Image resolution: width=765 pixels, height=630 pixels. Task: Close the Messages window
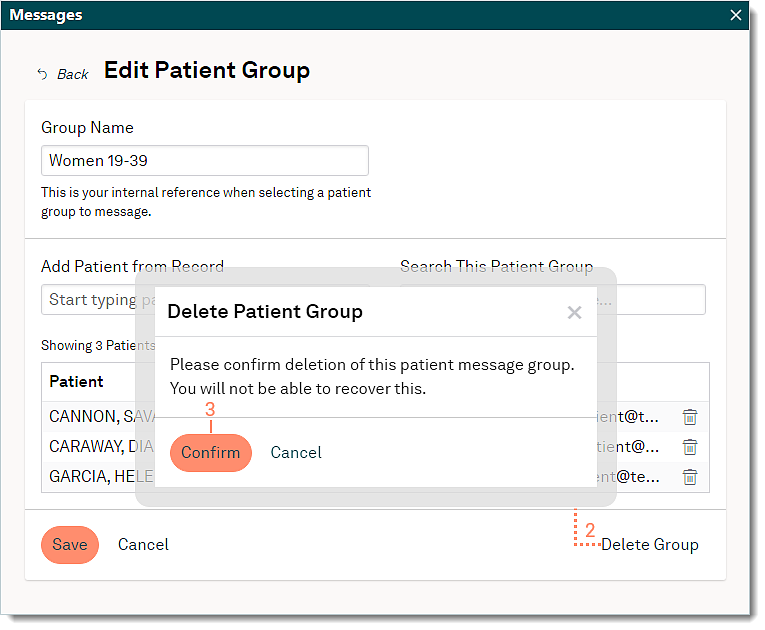click(x=736, y=15)
